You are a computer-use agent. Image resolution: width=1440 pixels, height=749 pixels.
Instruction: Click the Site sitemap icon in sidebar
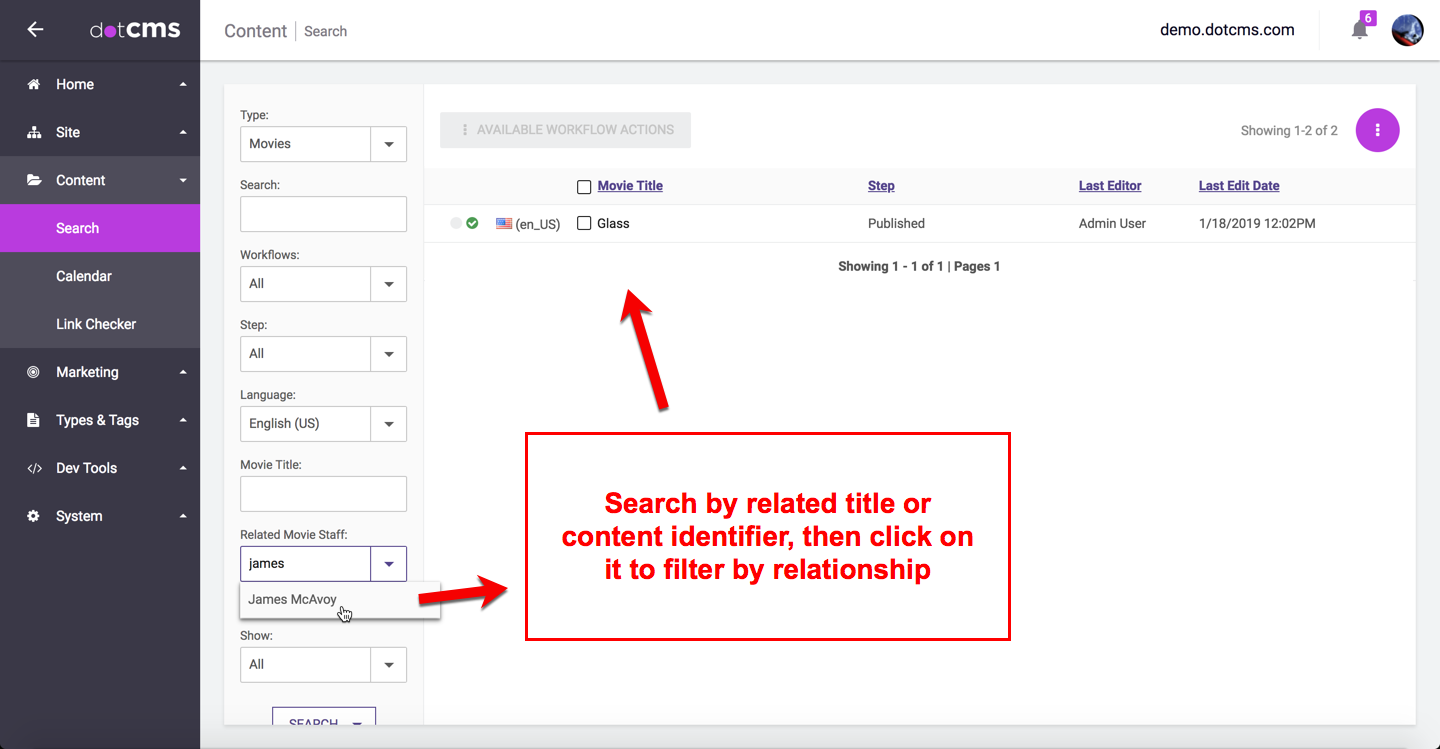[x=34, y=133]
